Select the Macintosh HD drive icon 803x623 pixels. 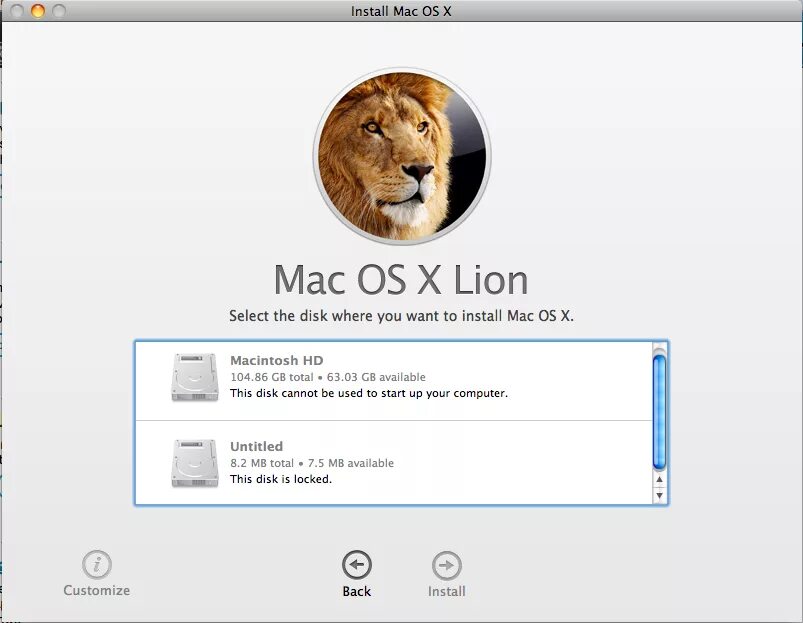point(195,377)
